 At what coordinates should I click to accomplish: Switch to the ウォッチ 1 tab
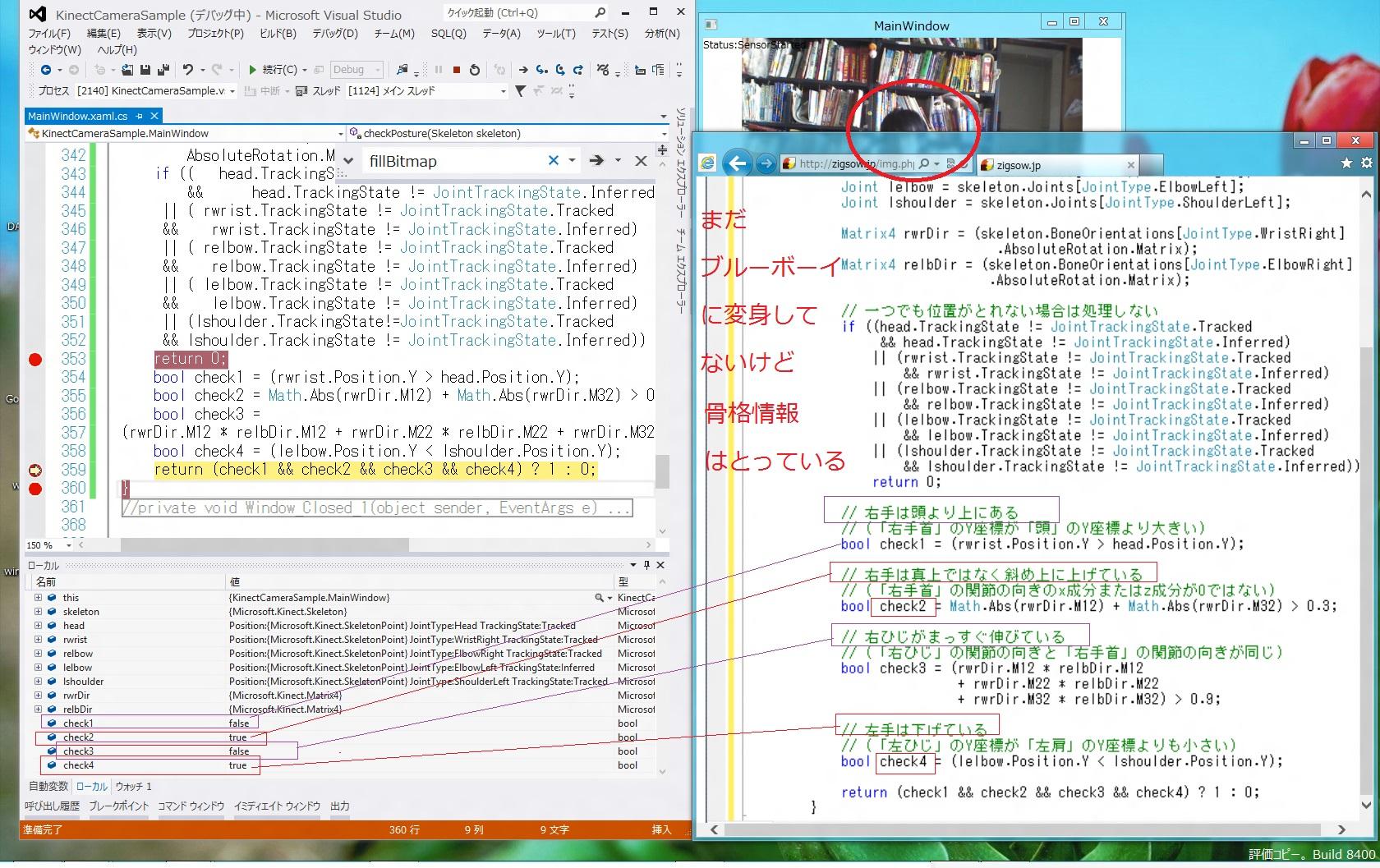[x=133, y=786]
